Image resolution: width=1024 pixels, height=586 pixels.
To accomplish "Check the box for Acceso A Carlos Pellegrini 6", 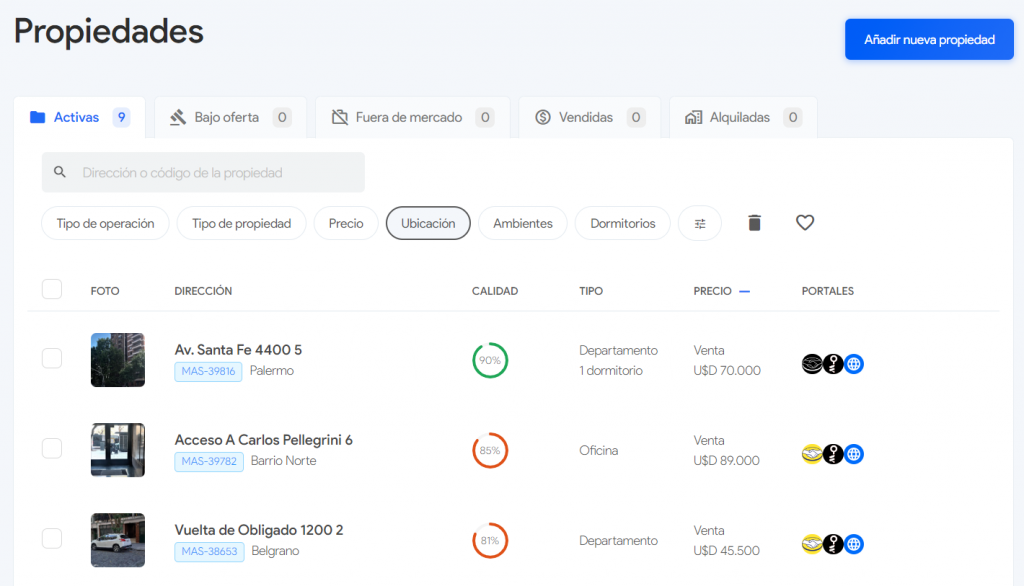I will (x=52, y=448).
